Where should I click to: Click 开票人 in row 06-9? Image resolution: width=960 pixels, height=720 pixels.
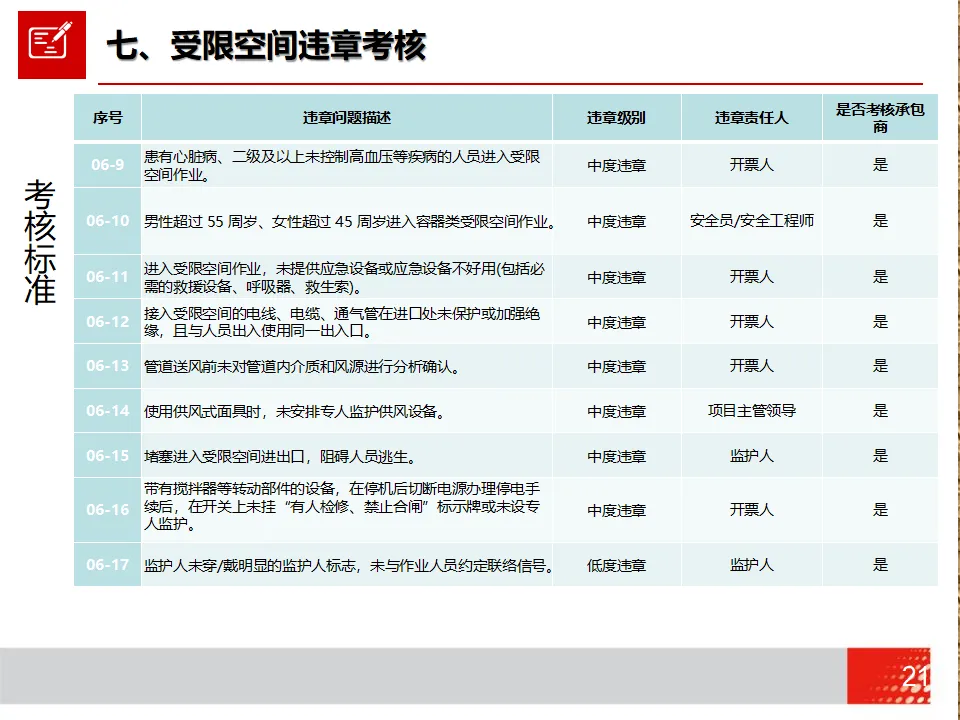[752, 165]
